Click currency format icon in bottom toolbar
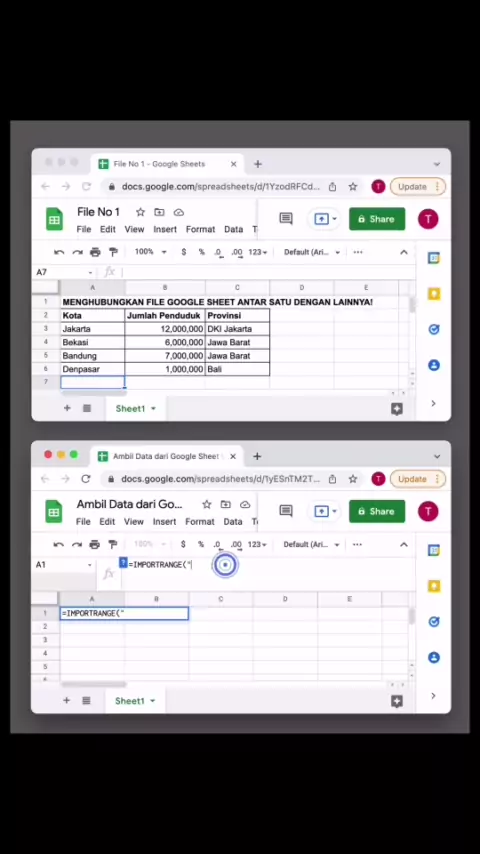Image resolution: width=480 pixels, height=854 pixels. pos(183,545)
